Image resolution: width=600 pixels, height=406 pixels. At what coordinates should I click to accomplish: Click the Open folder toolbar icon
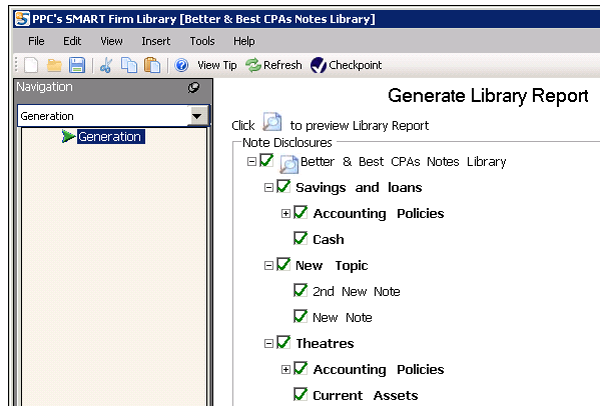[54, 65]
